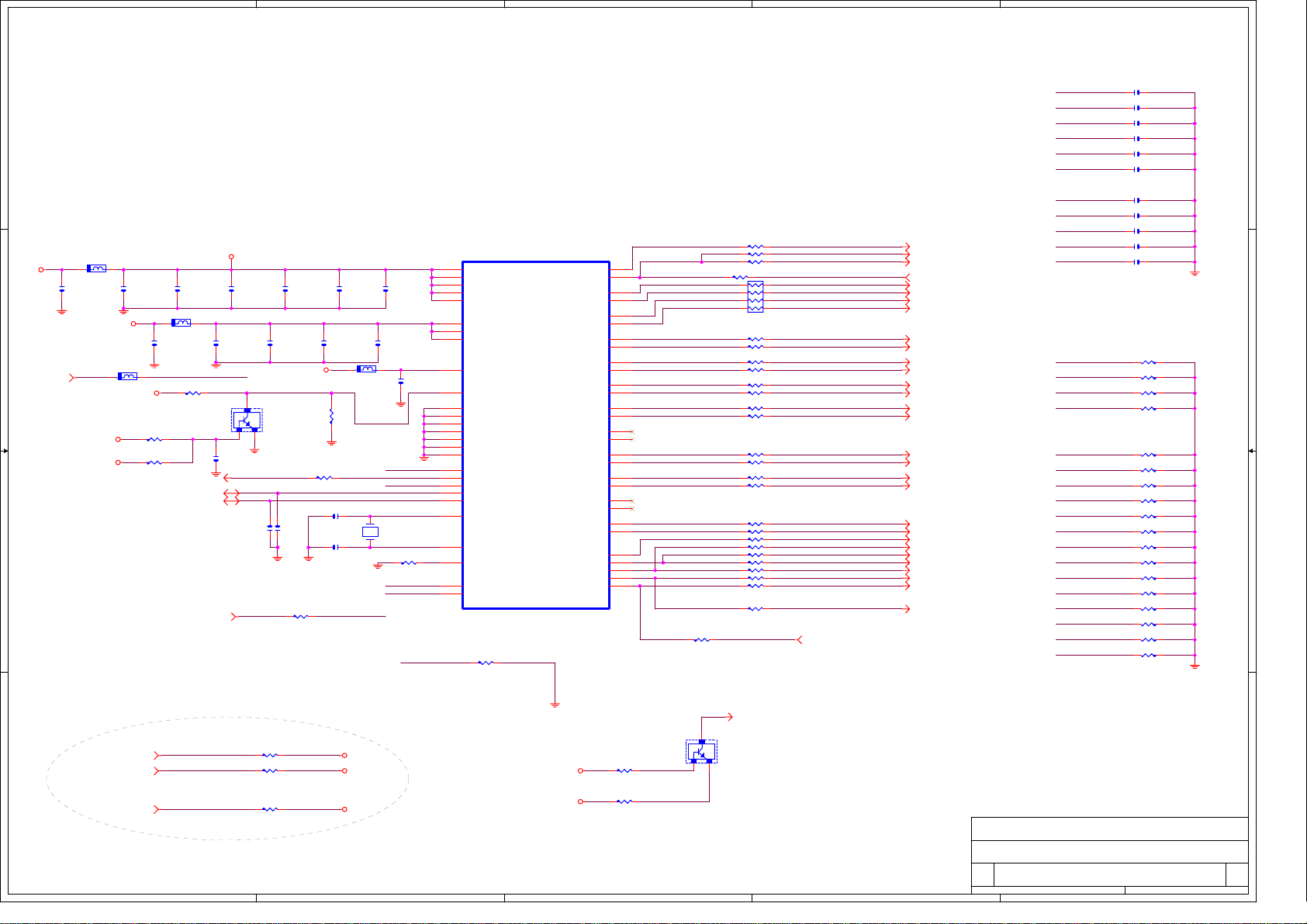Viewport: 1307px width, 924px height.
Task: Select the bottom resistor inside the dashed green ellipse
Action: click(269, 809)
